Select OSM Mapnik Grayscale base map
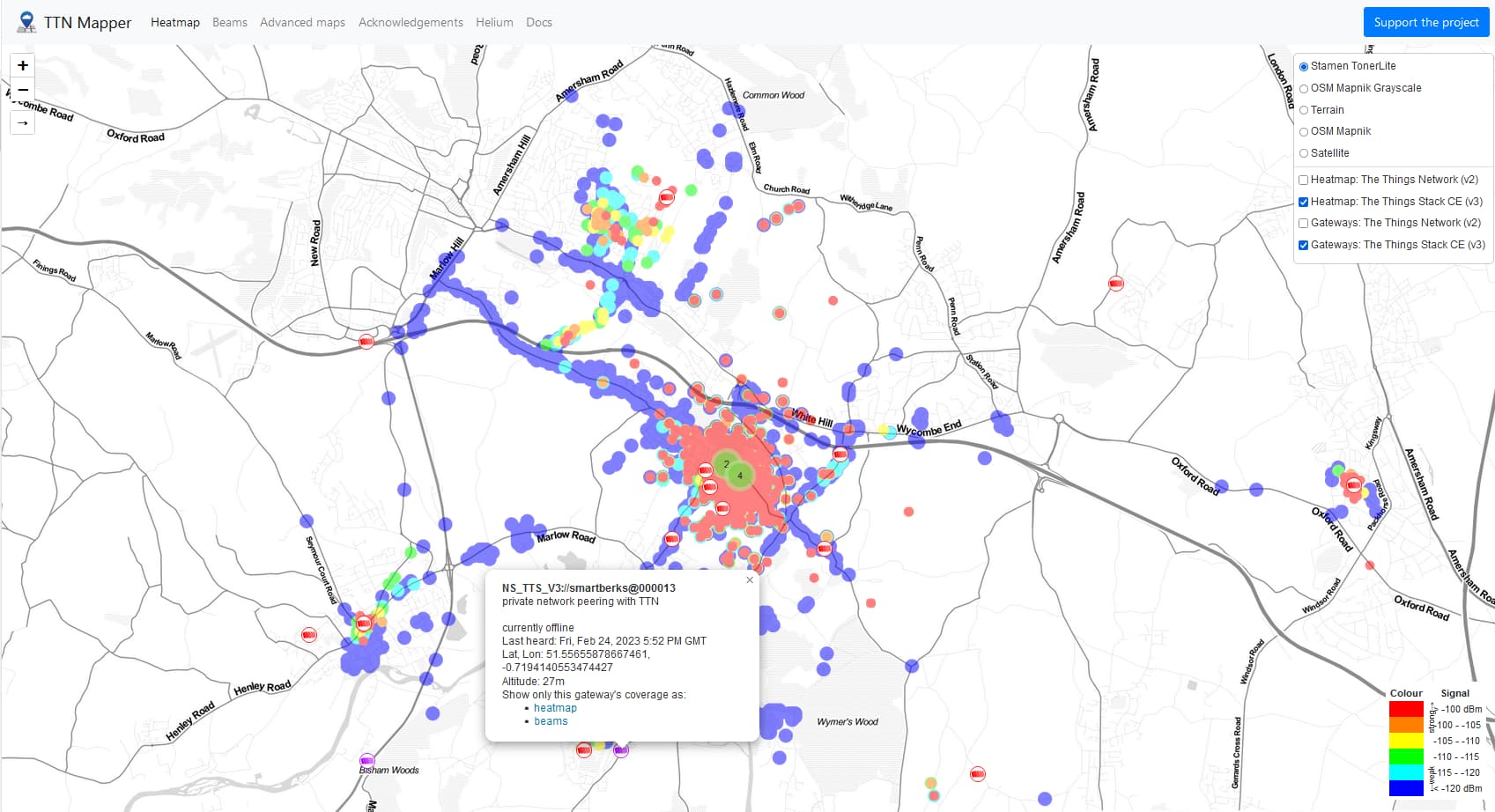Image resolution: width=1495 pixels, height=812 pixels. [1304, 88]
